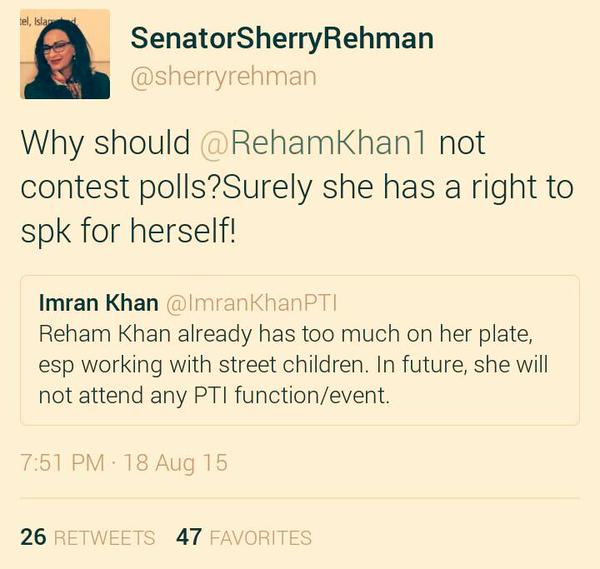
Task: Click the Islamabad caption on the avatar
Action: tap(36, 19)
